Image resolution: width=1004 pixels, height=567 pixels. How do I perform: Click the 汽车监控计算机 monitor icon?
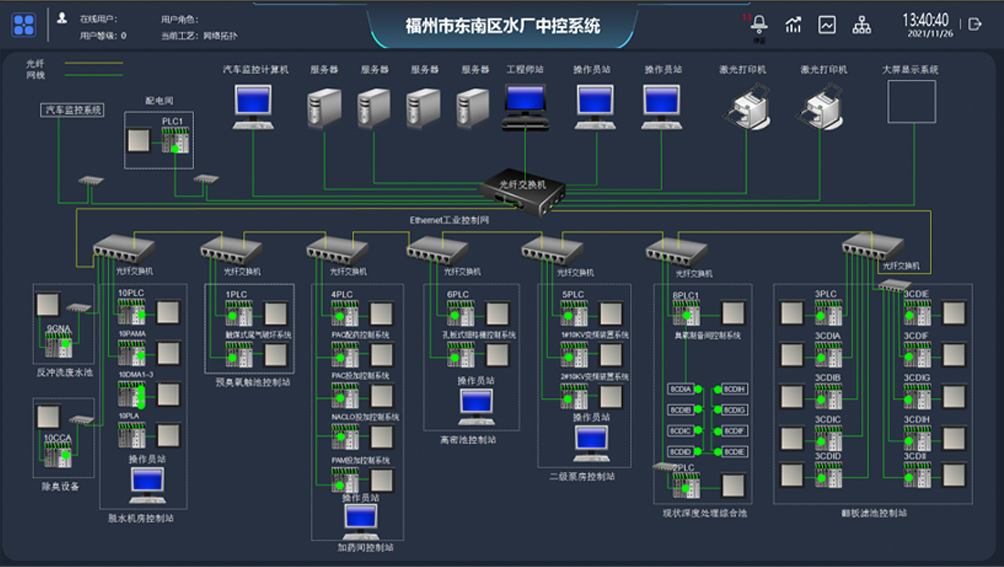253,104
